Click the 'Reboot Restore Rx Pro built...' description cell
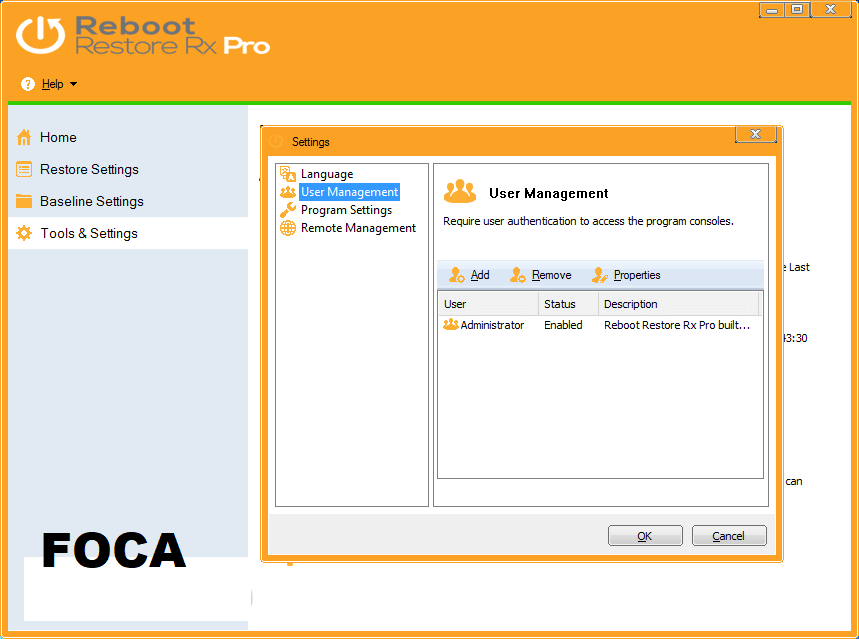859x639 pixels. click(677, 325)
